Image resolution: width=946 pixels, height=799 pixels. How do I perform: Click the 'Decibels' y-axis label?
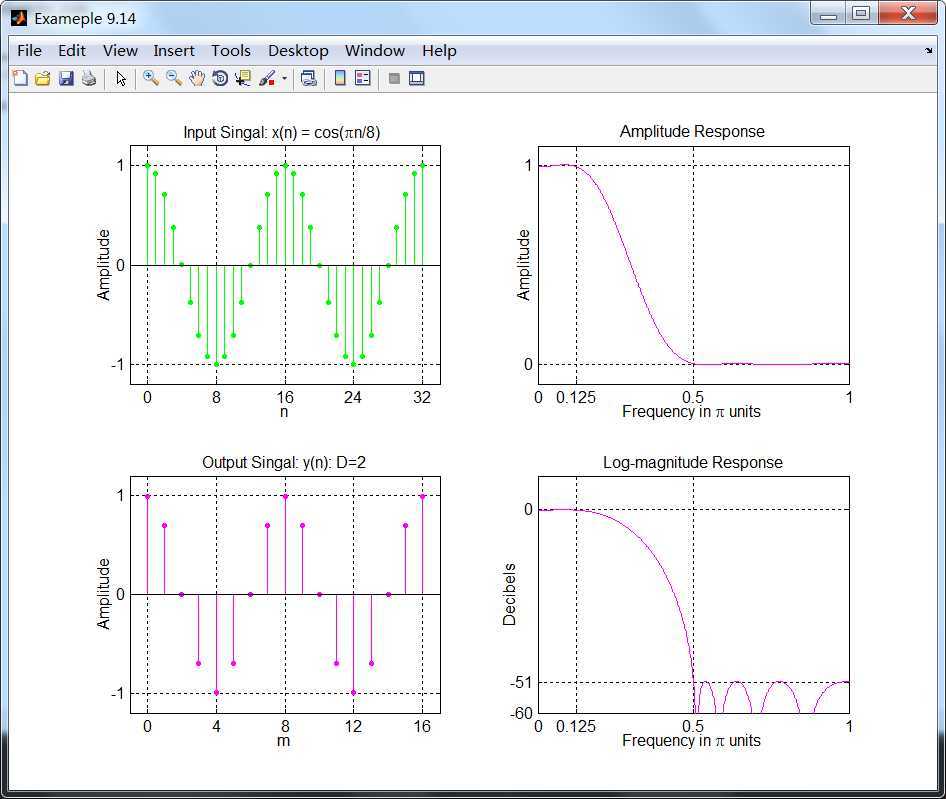(509, 594)
